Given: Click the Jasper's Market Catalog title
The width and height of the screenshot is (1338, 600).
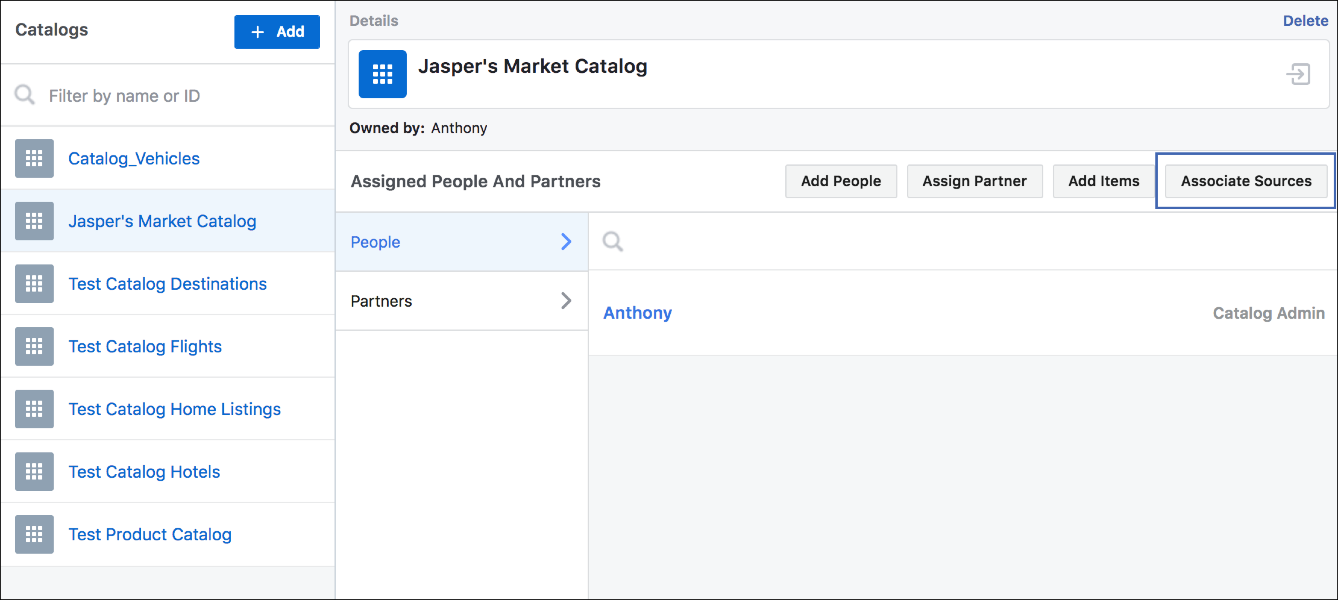Looking at the screenshot, I should click(532, 67).
